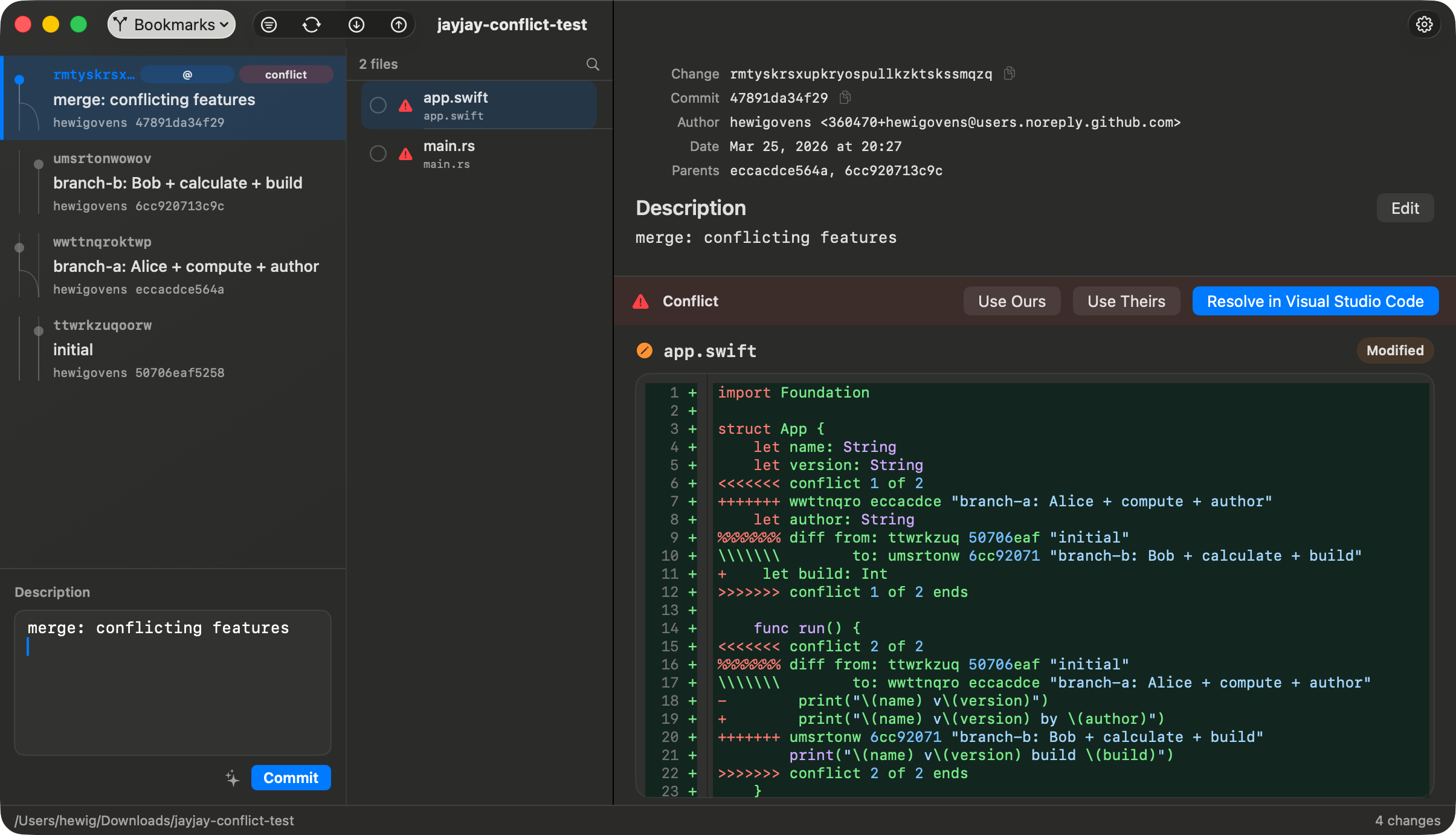This screenshot has height=835, width=1456.
Task: Open settings via the gear icon
Action: [1424, 25]
